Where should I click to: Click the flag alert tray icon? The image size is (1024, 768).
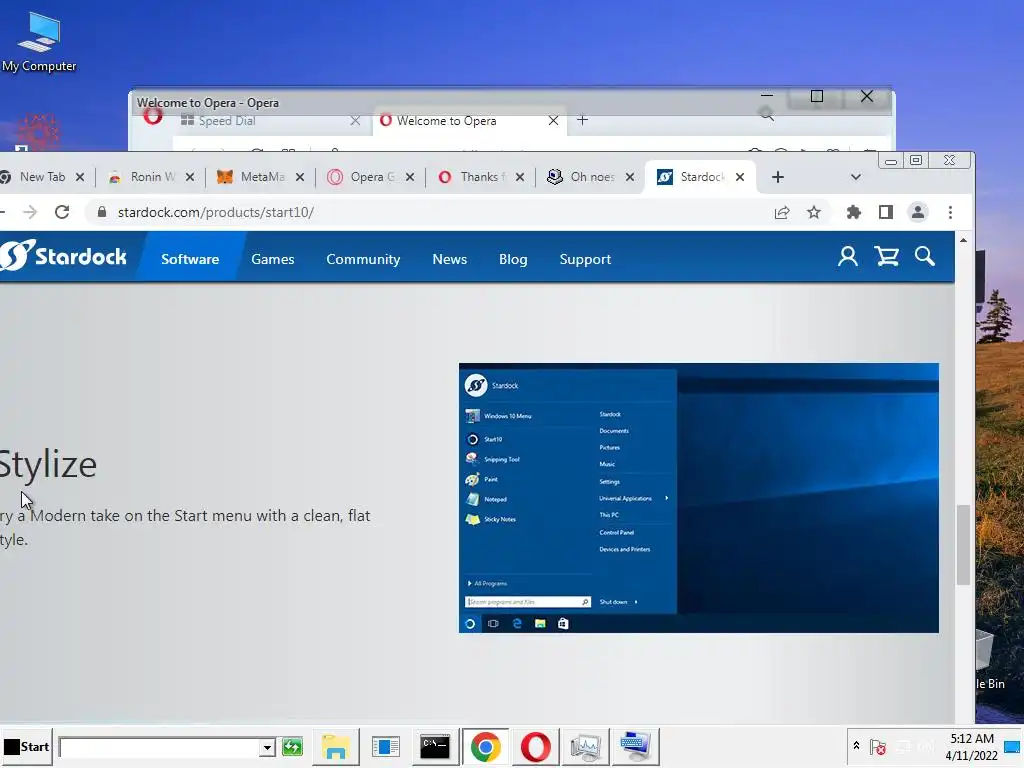[x=878, y=746]
